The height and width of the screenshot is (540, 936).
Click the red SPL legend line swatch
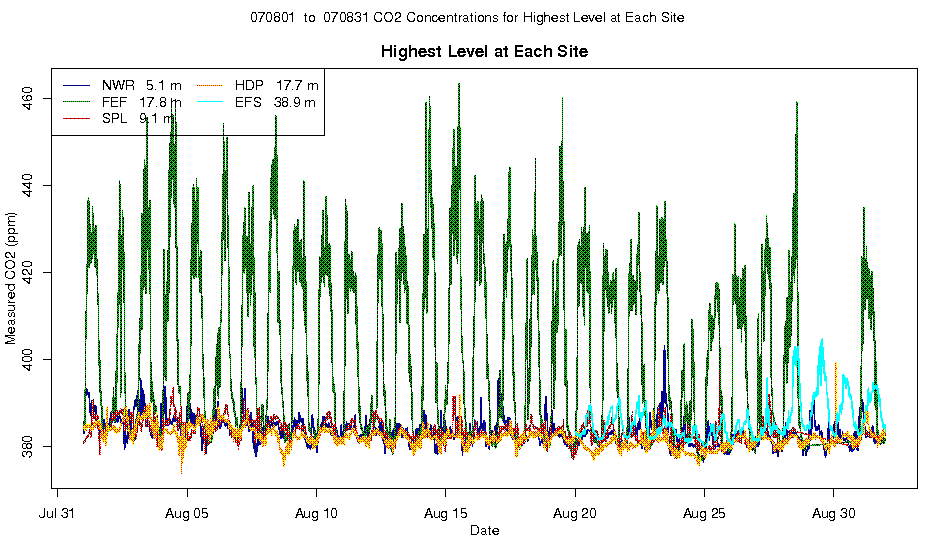pos(76,118)
